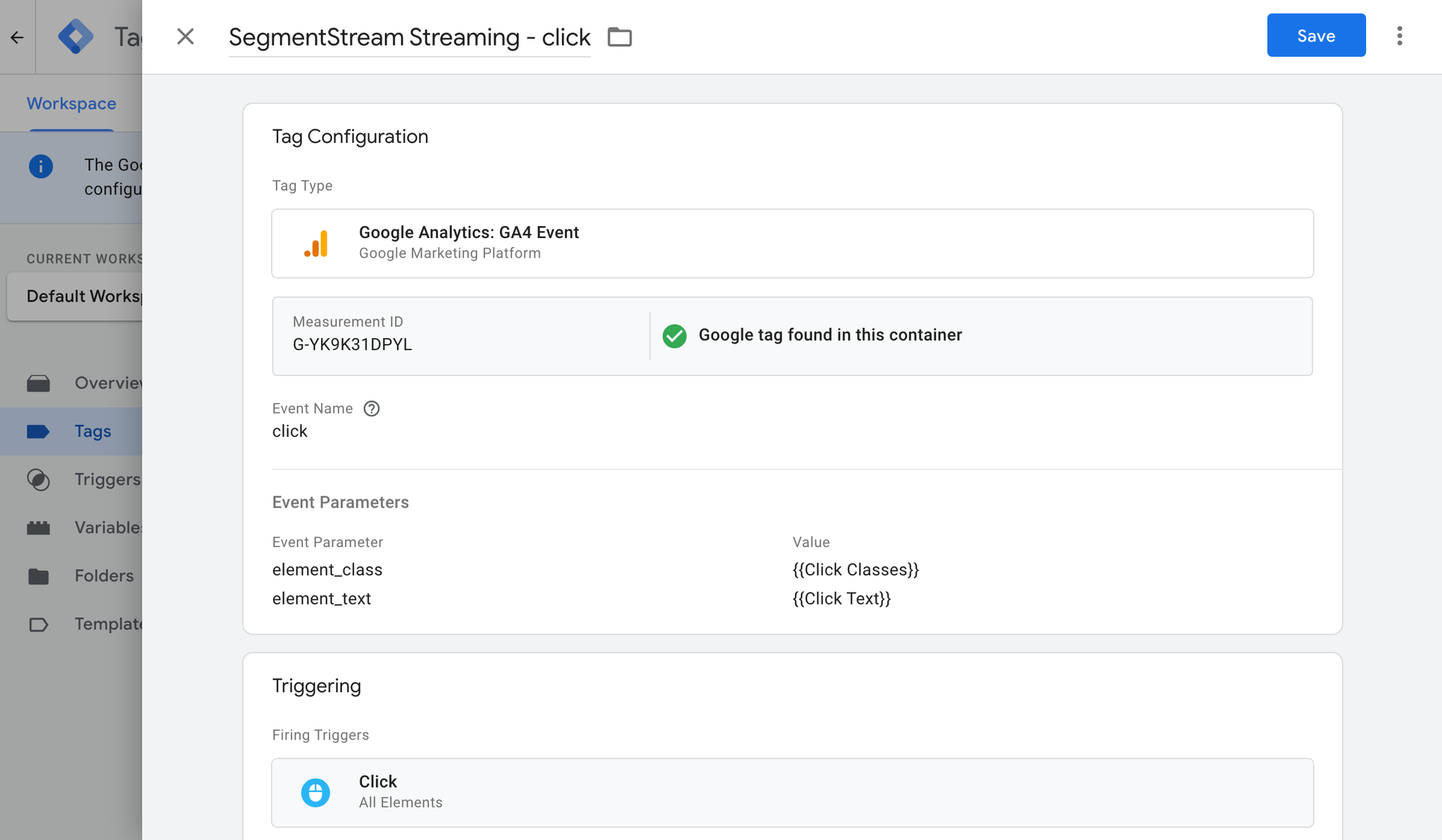Click the Measurement ID G-YK9K31DPYL
Screen dimensions: 1442x840
[352, 344]
